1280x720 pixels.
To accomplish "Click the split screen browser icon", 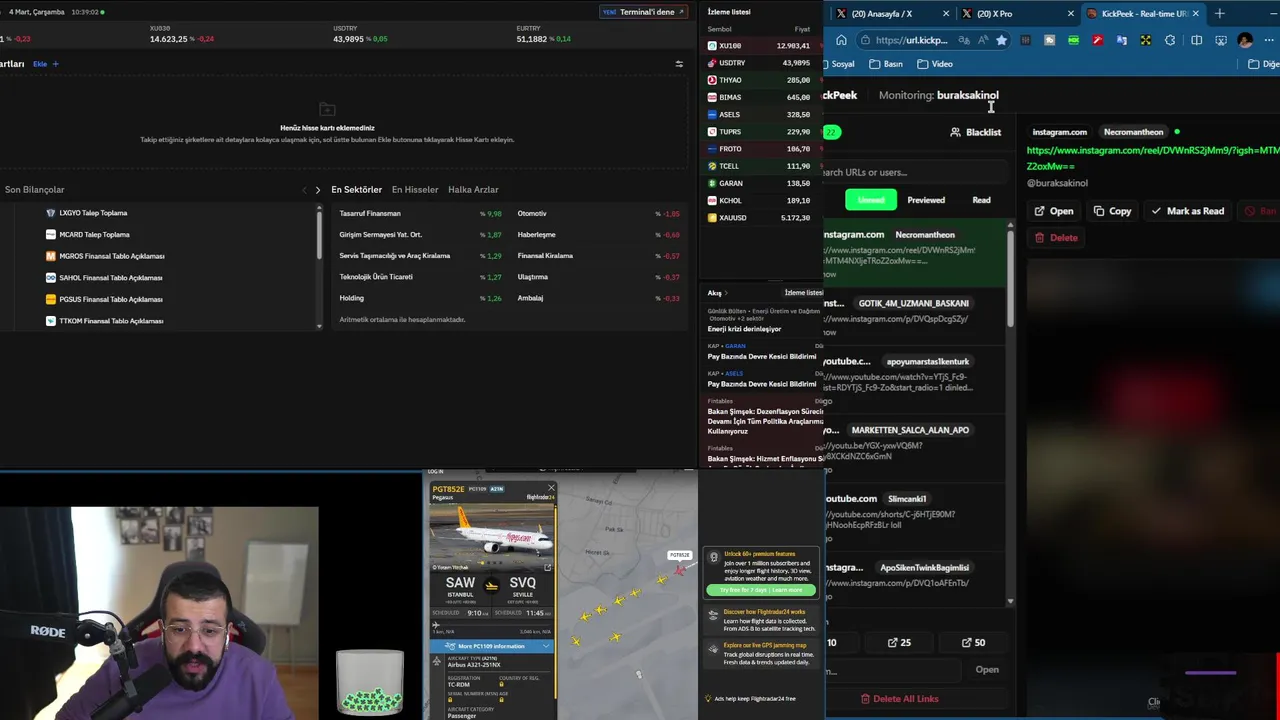I will pos(1197,40).
